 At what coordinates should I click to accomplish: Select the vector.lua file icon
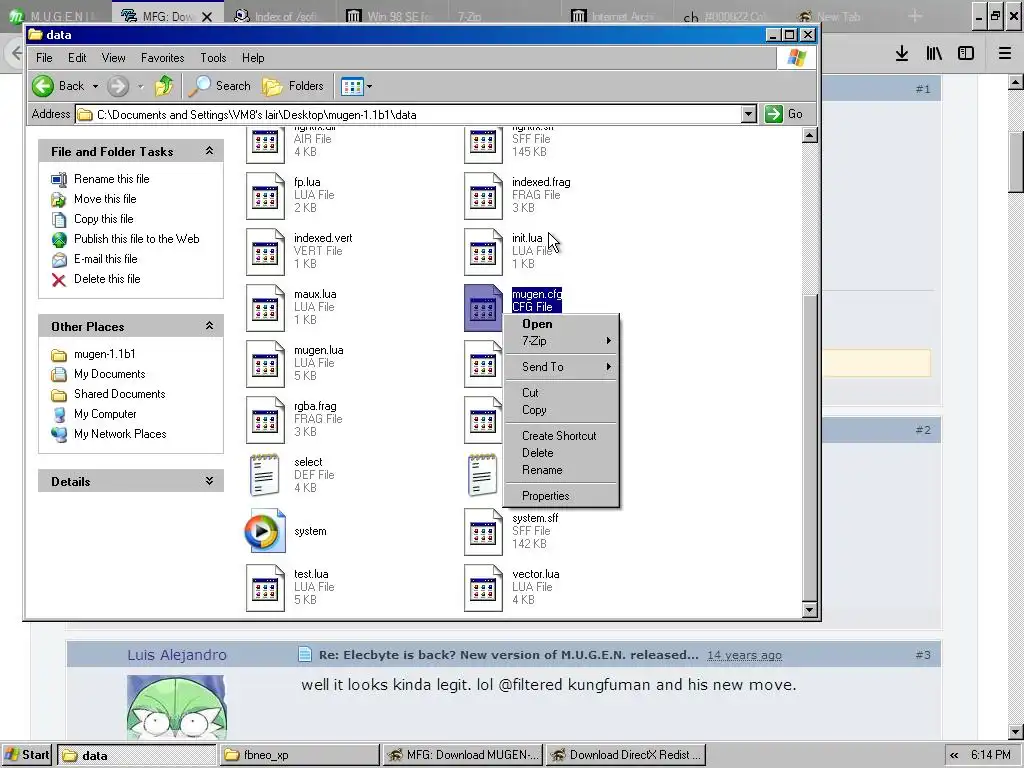pyautogui.click(x=483, y=588)
